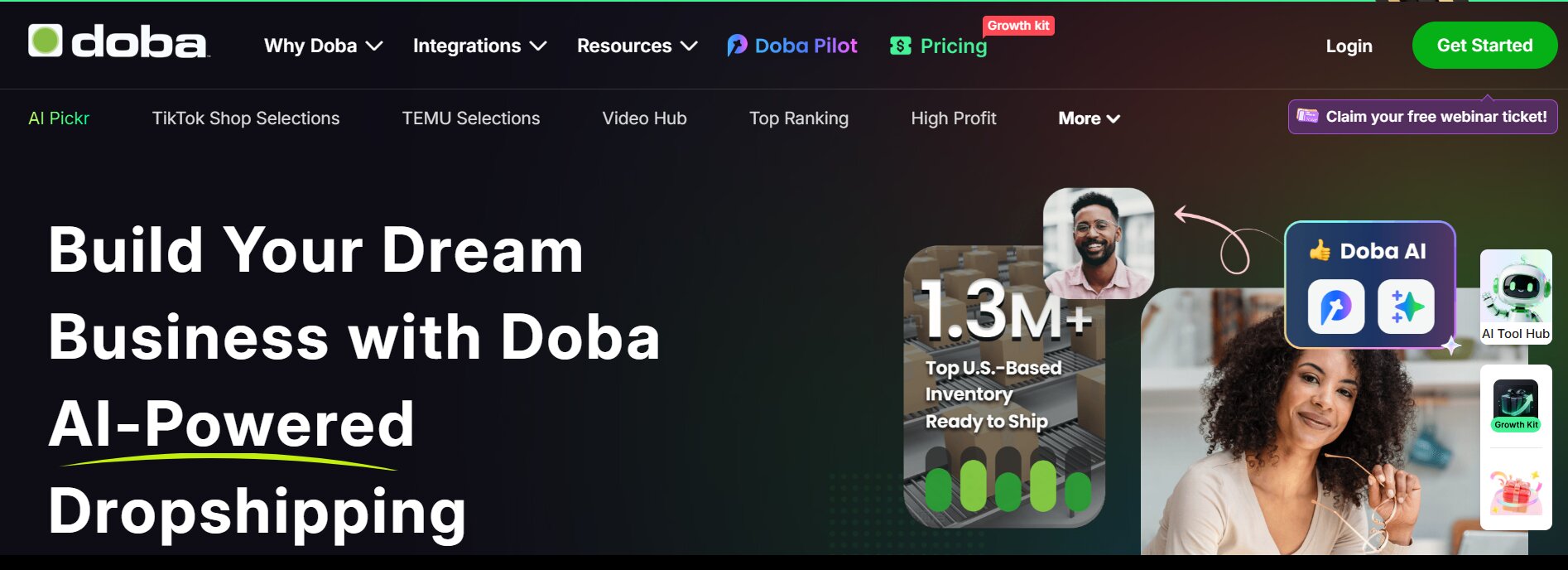Open the Top Ranking tab
This screenshot has width=1568, height=570.
click(x=799, y=118)
